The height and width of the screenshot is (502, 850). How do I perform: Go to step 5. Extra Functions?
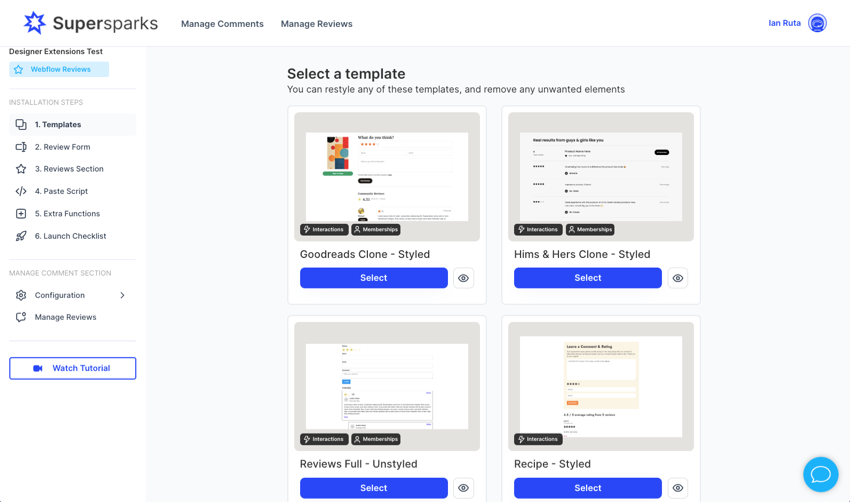(x=73, y=214)
